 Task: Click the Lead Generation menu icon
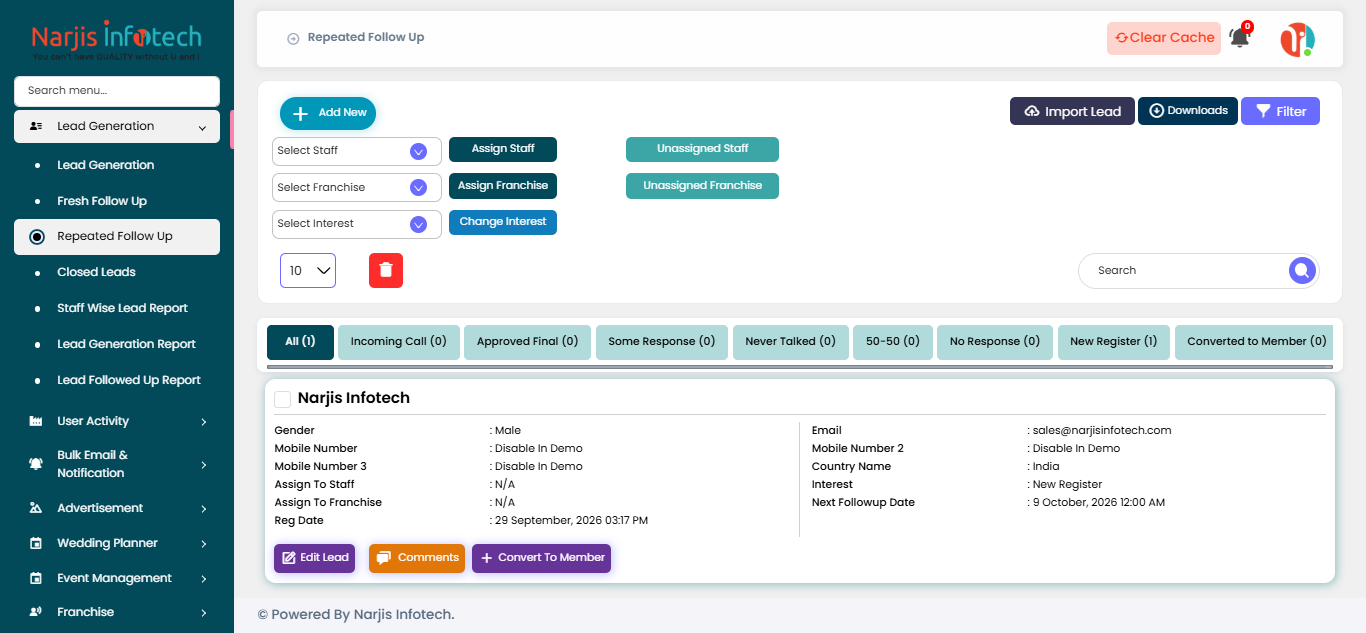pyautogui.click(x=36, y=127)
